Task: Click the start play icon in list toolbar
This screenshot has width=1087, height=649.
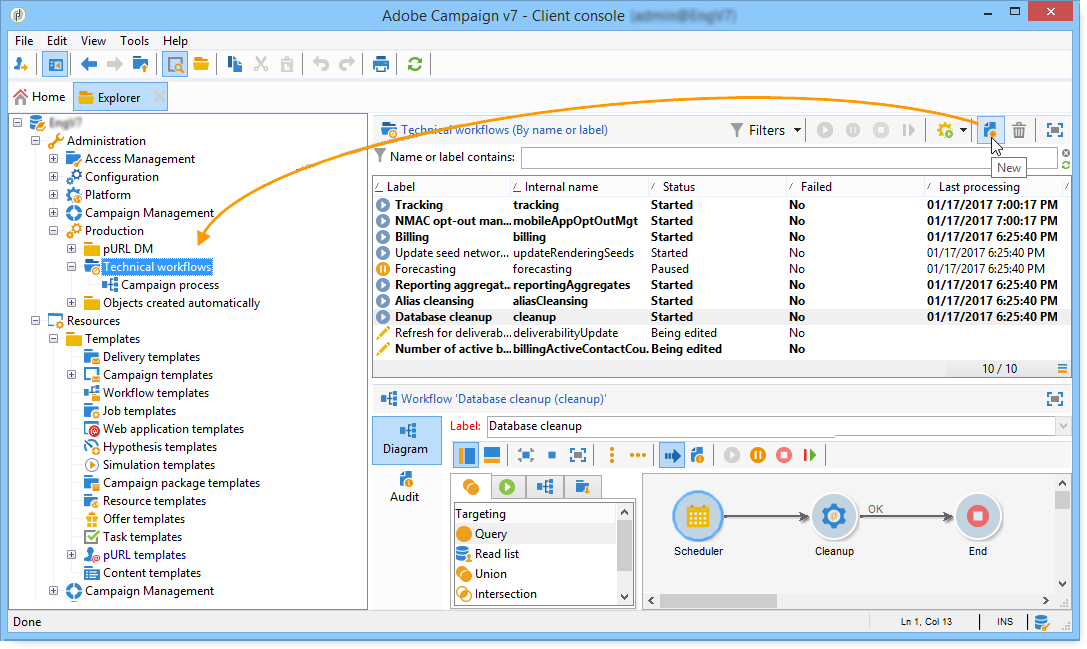Action: [824, 130]
